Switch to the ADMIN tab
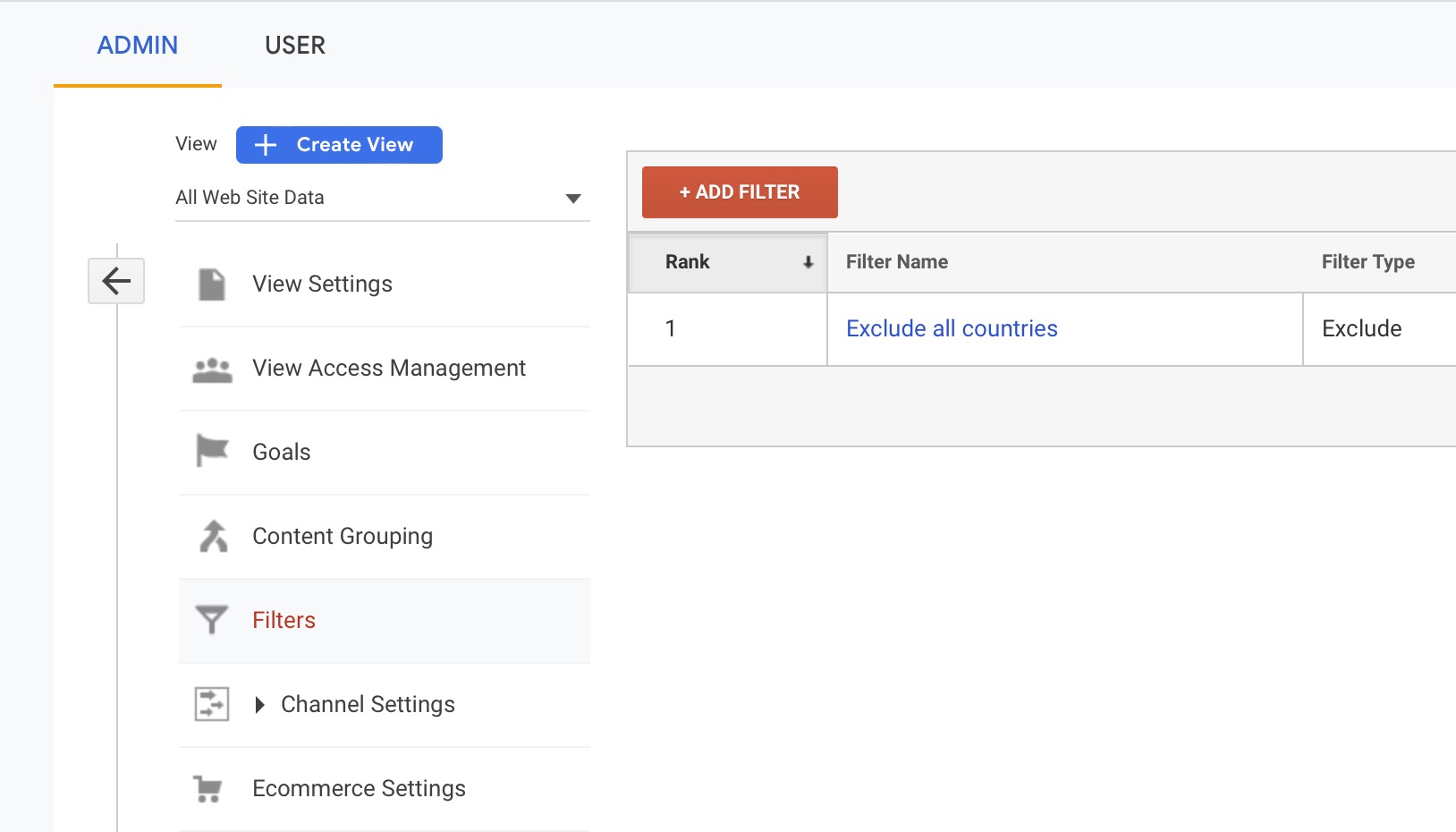 click(138, 45)
